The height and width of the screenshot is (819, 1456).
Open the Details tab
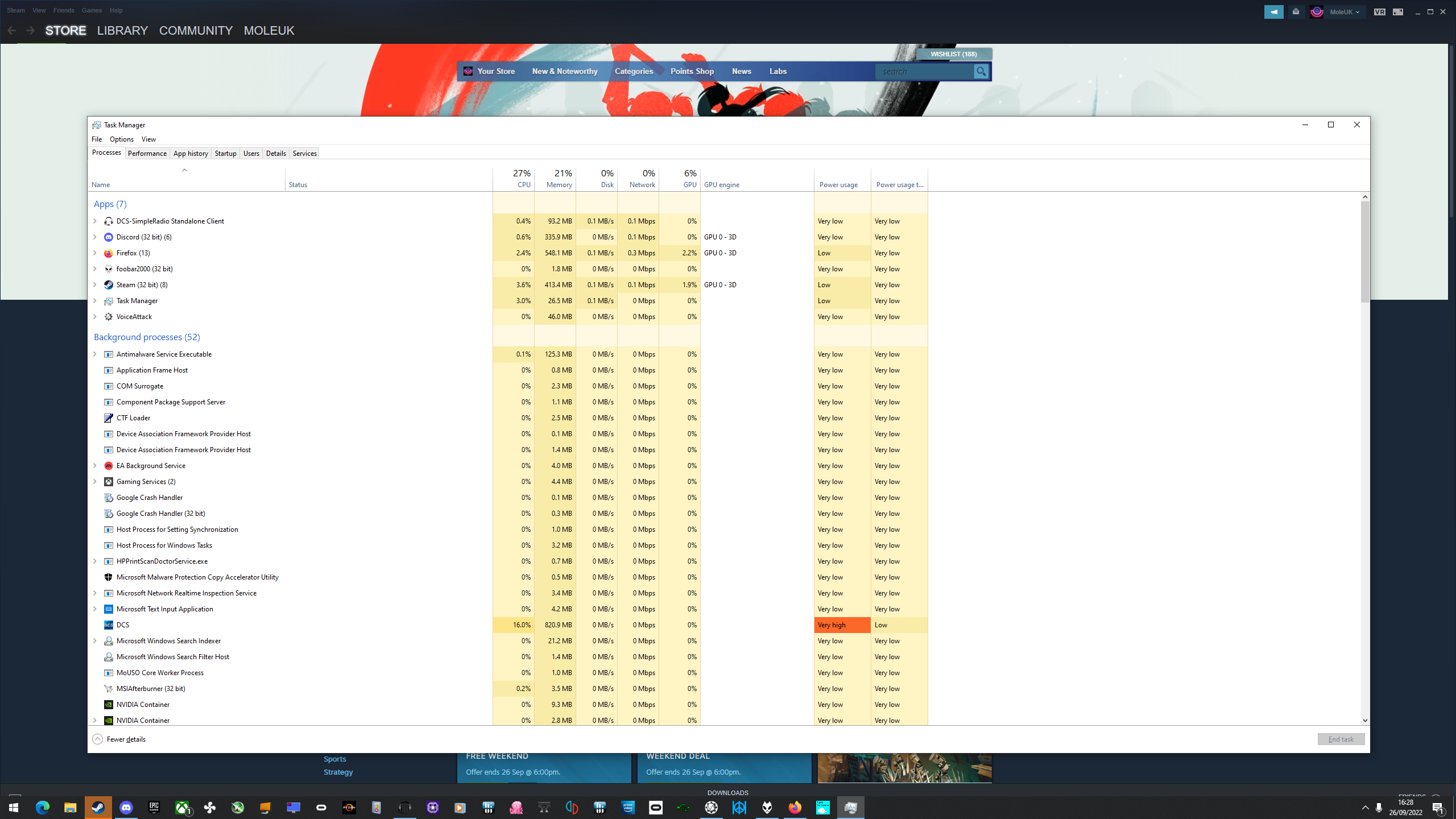276,154
